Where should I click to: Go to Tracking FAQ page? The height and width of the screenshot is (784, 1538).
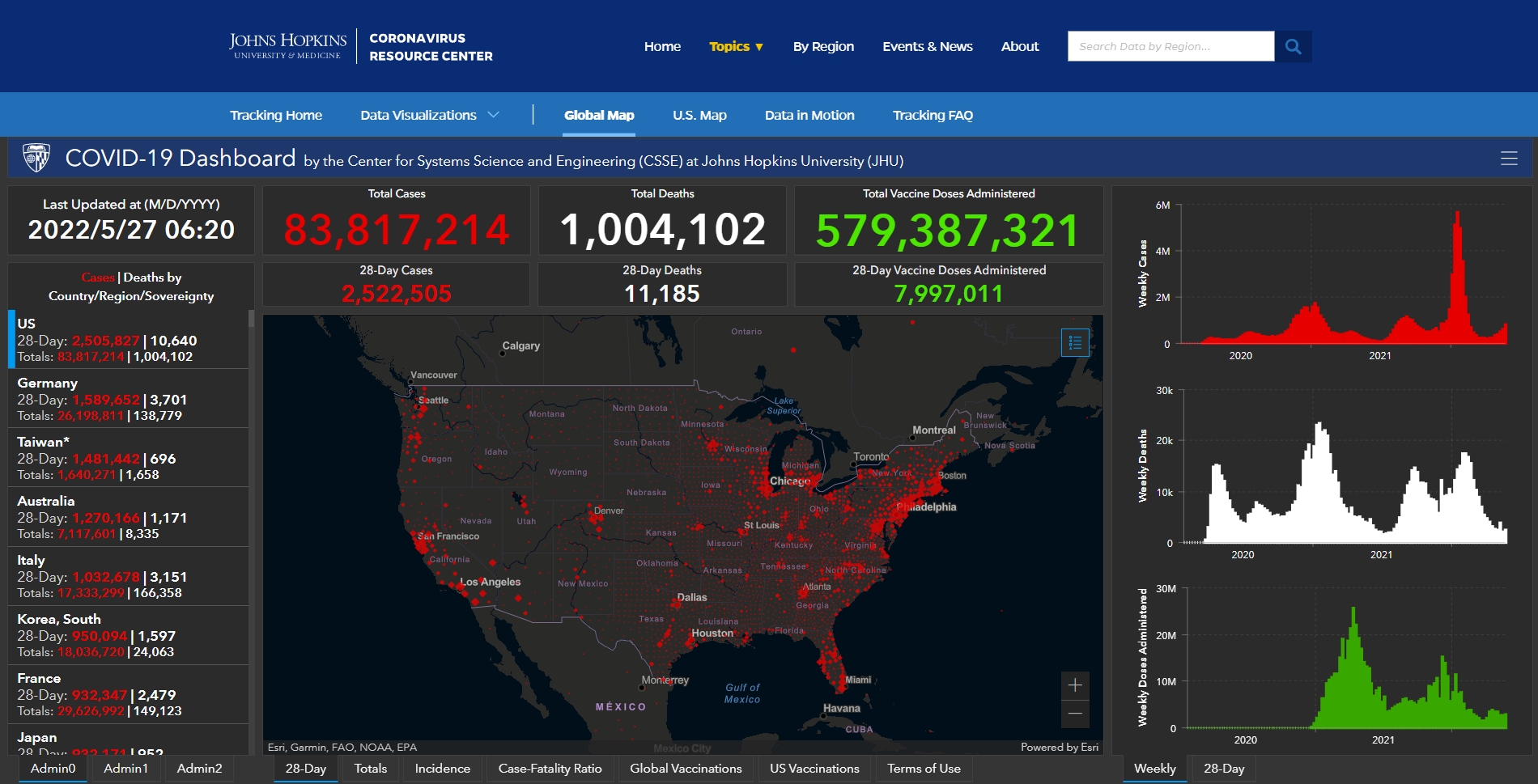coord(933,115)
